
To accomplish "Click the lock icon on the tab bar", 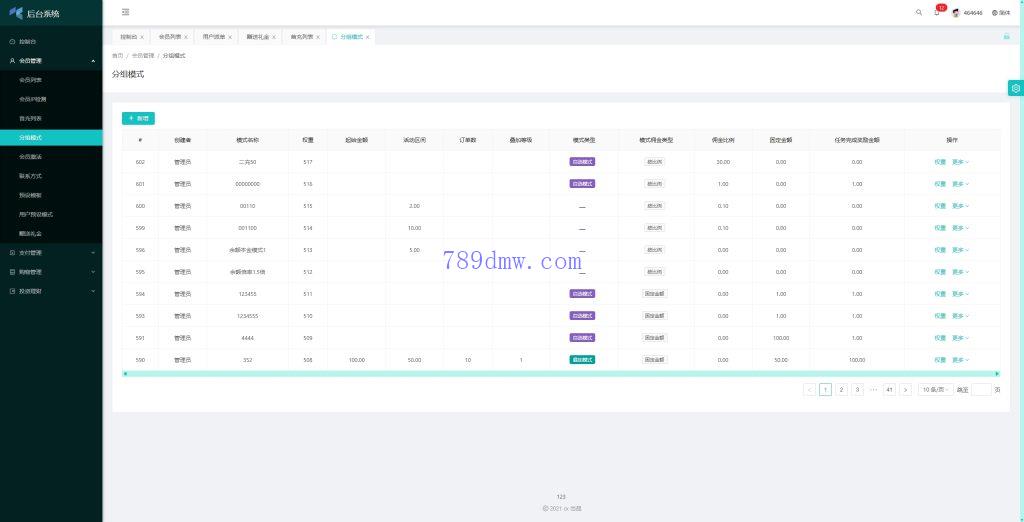I will (x=1006, y=36).
